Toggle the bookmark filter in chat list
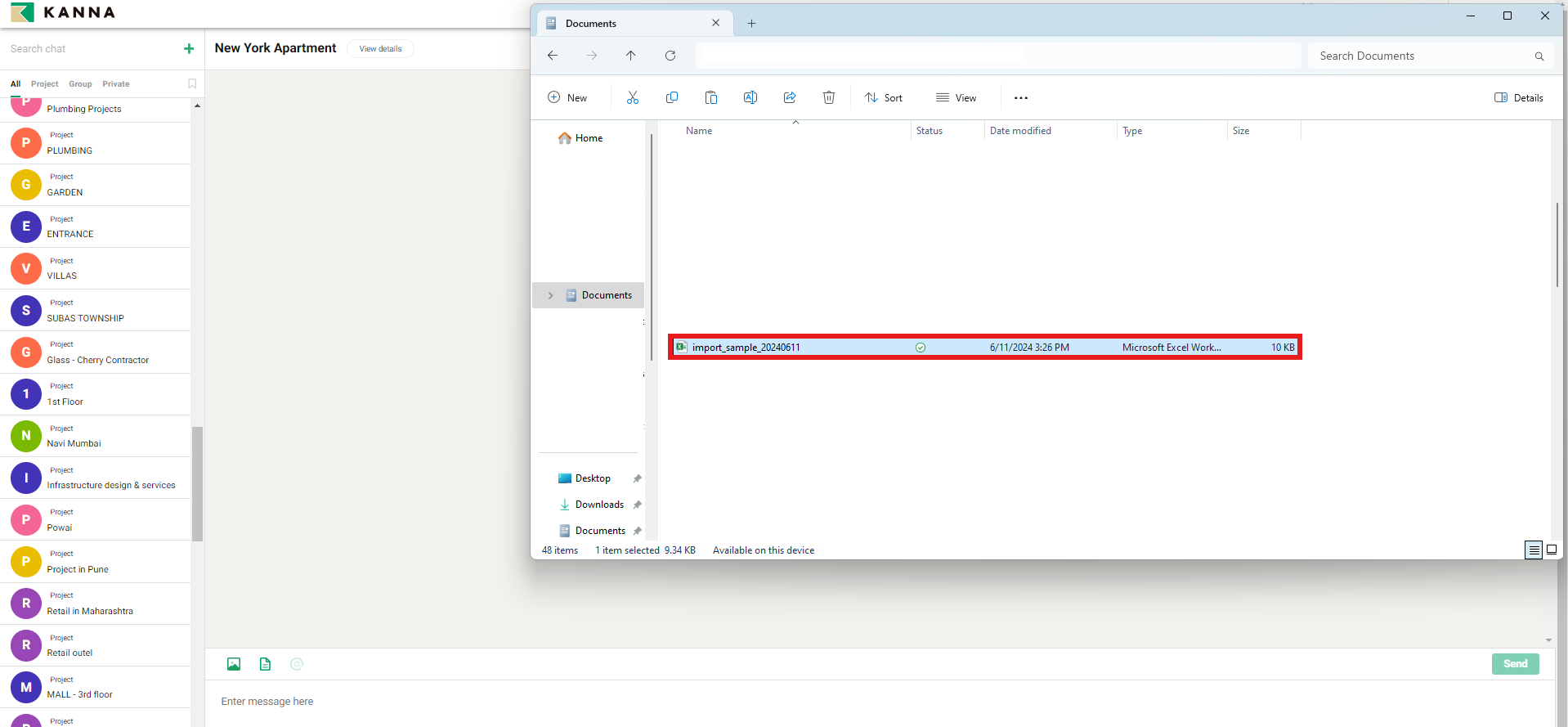 tap(192, 84)
